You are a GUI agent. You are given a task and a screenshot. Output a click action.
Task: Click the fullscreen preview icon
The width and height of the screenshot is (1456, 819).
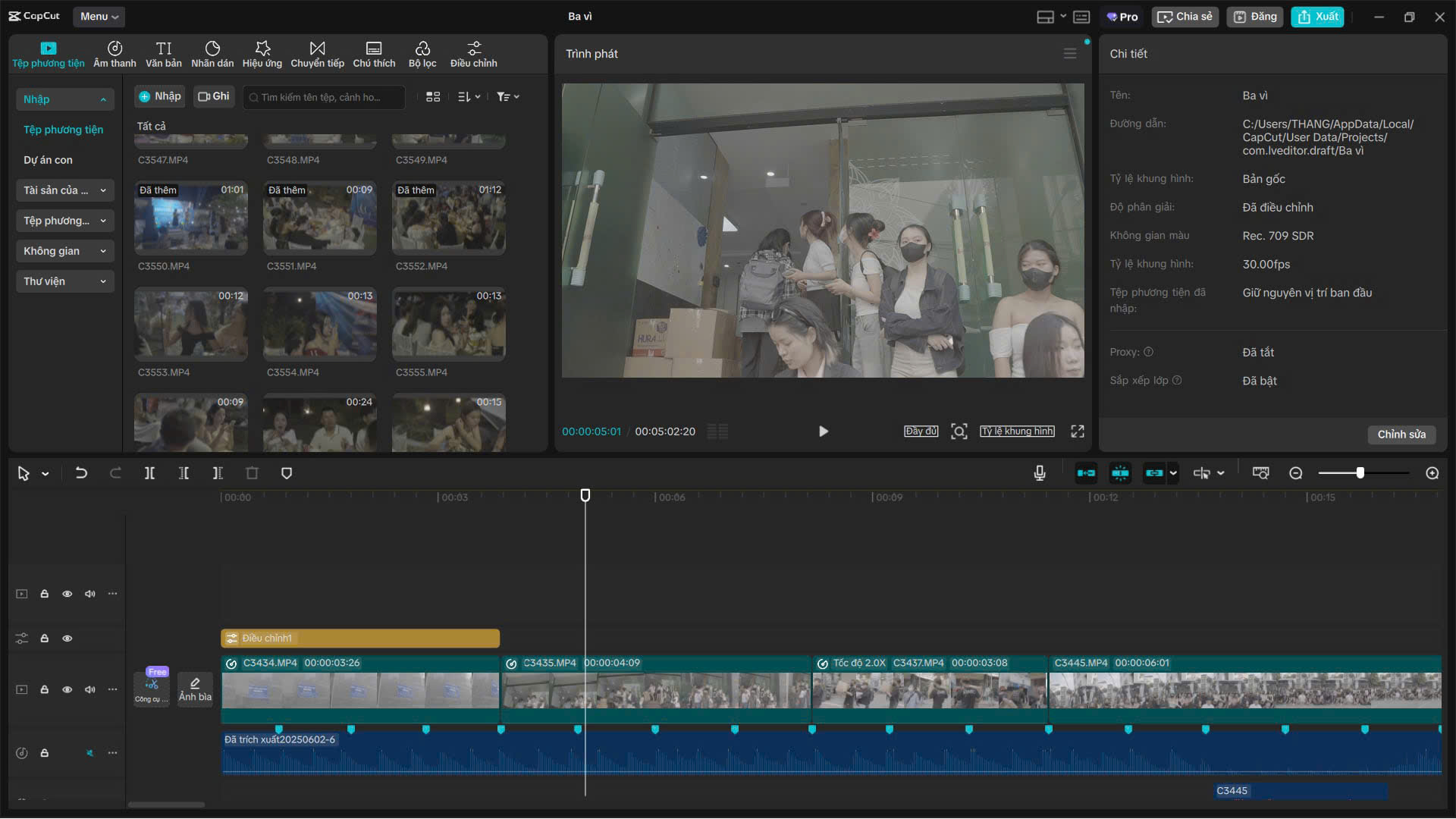1077,431
